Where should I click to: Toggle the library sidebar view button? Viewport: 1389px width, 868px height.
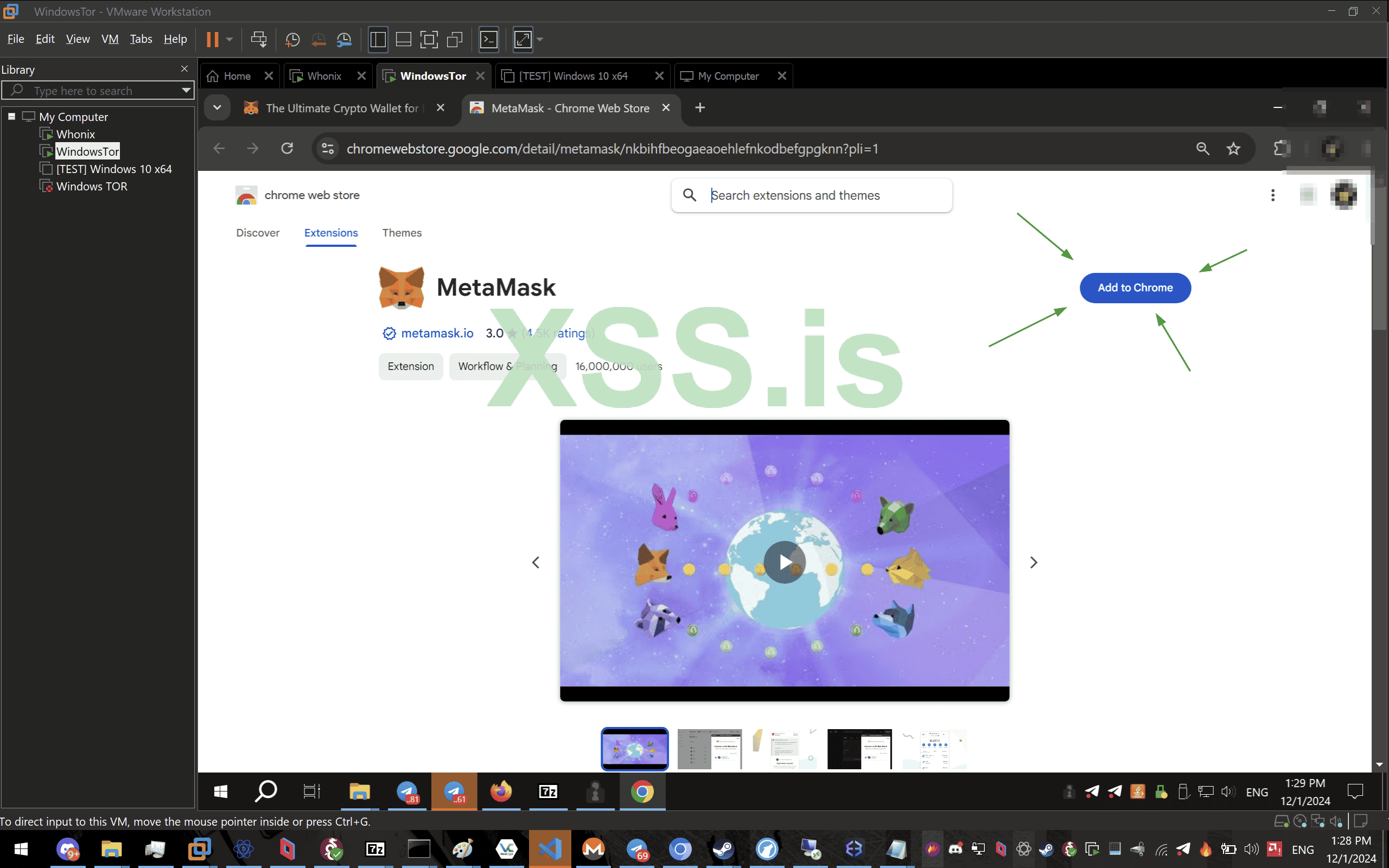pos(378,39)
